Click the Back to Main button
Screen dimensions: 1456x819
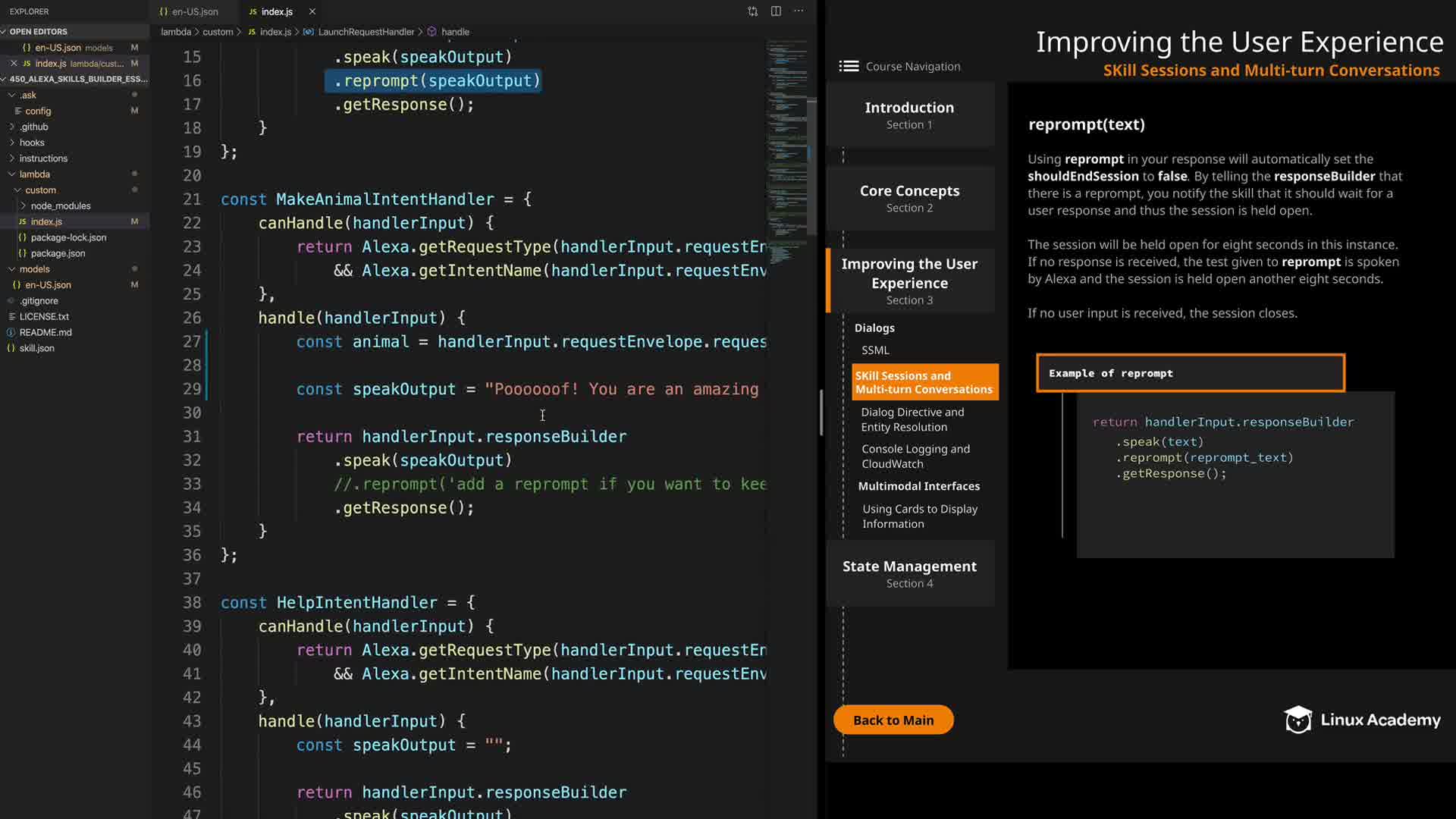click(893, 720)
